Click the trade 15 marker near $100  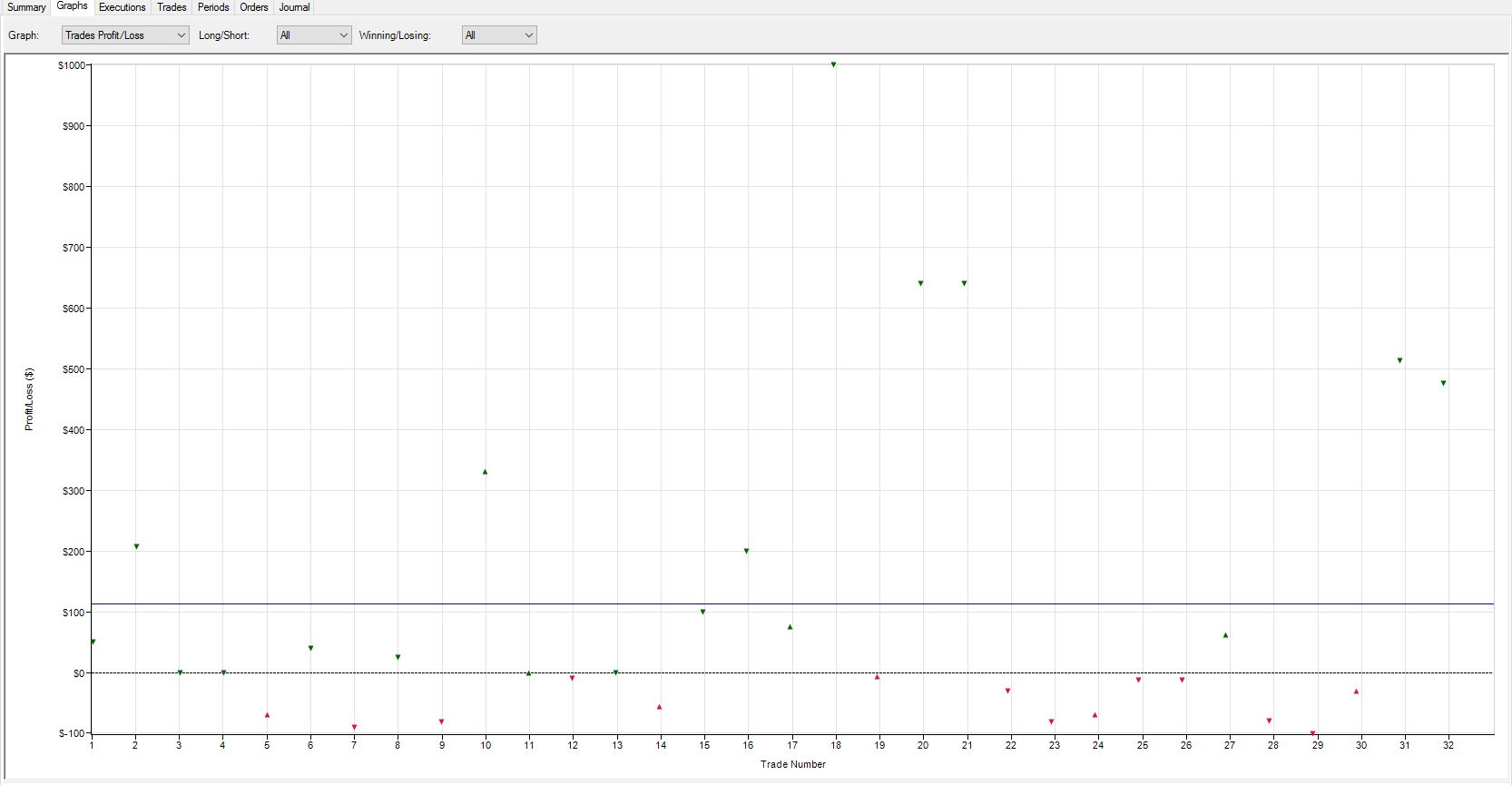click(703, 612)
